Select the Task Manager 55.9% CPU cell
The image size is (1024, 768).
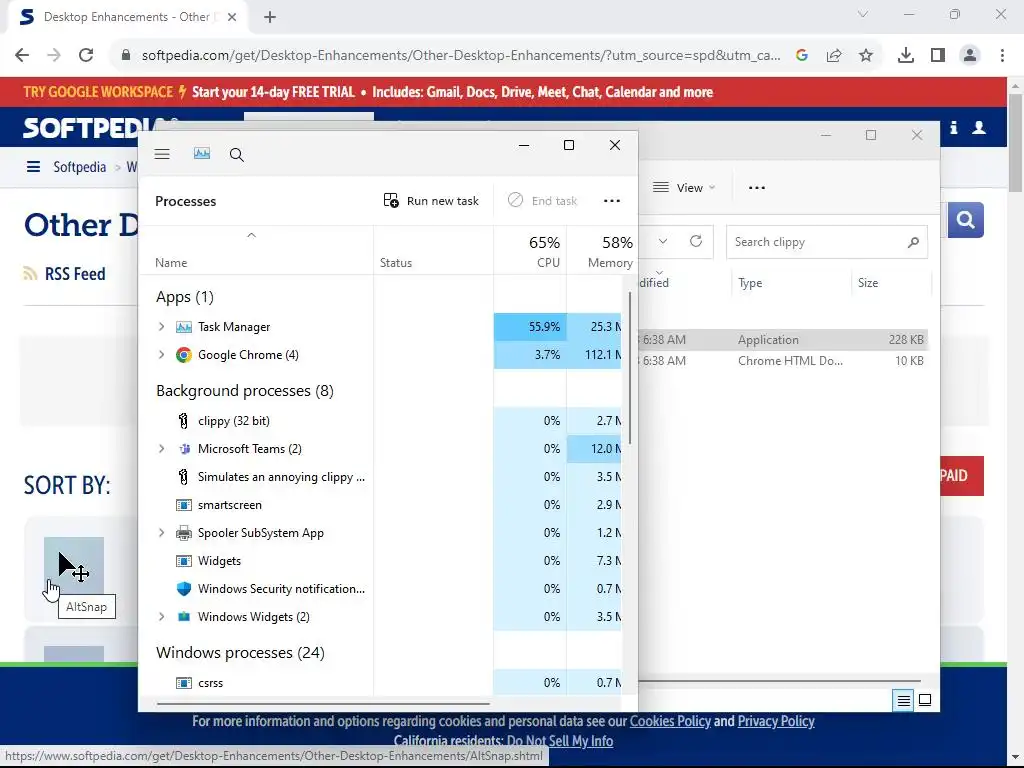tap(530, 327)
